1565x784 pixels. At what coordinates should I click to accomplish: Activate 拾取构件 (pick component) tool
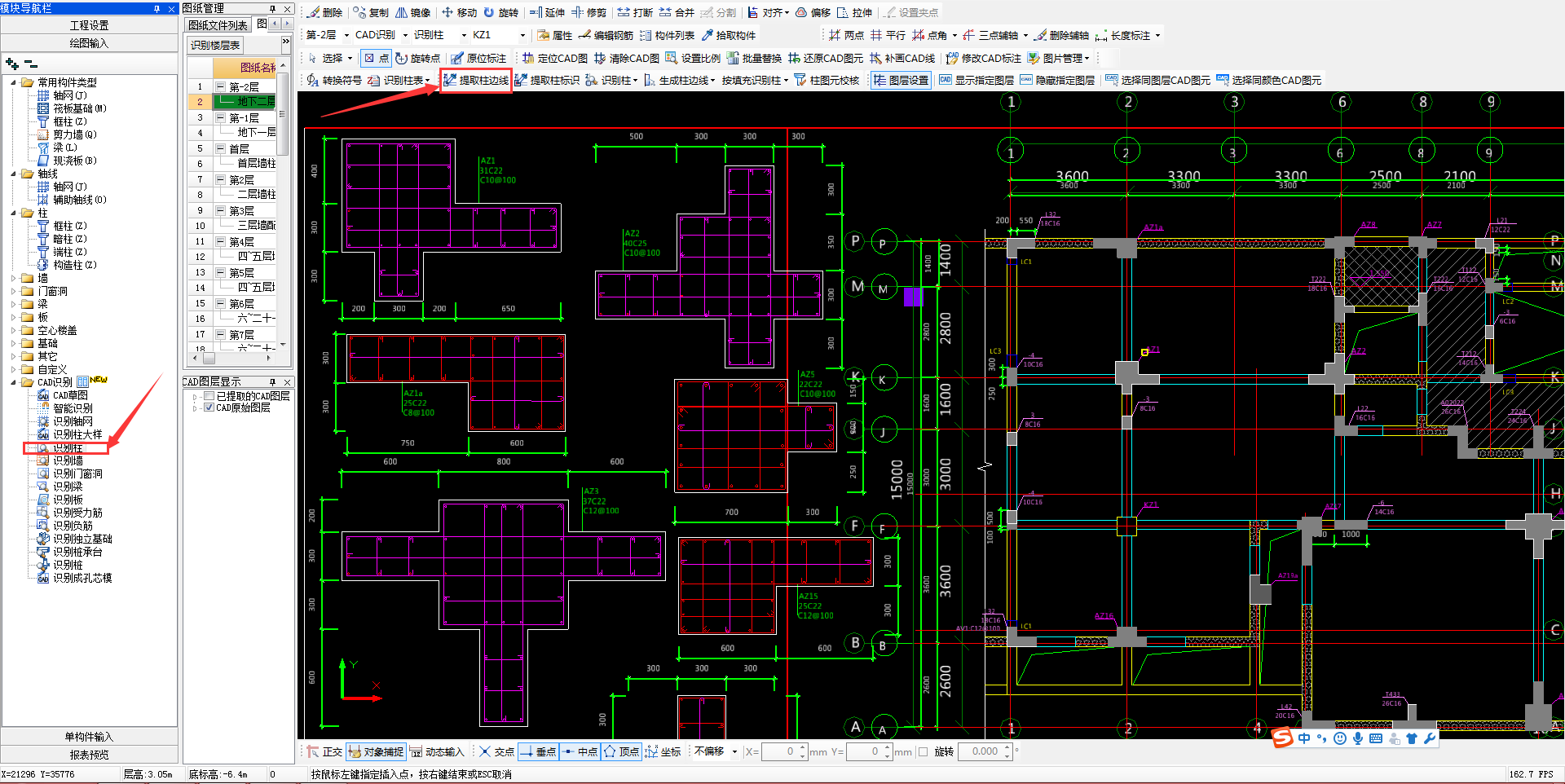point(729,35)
